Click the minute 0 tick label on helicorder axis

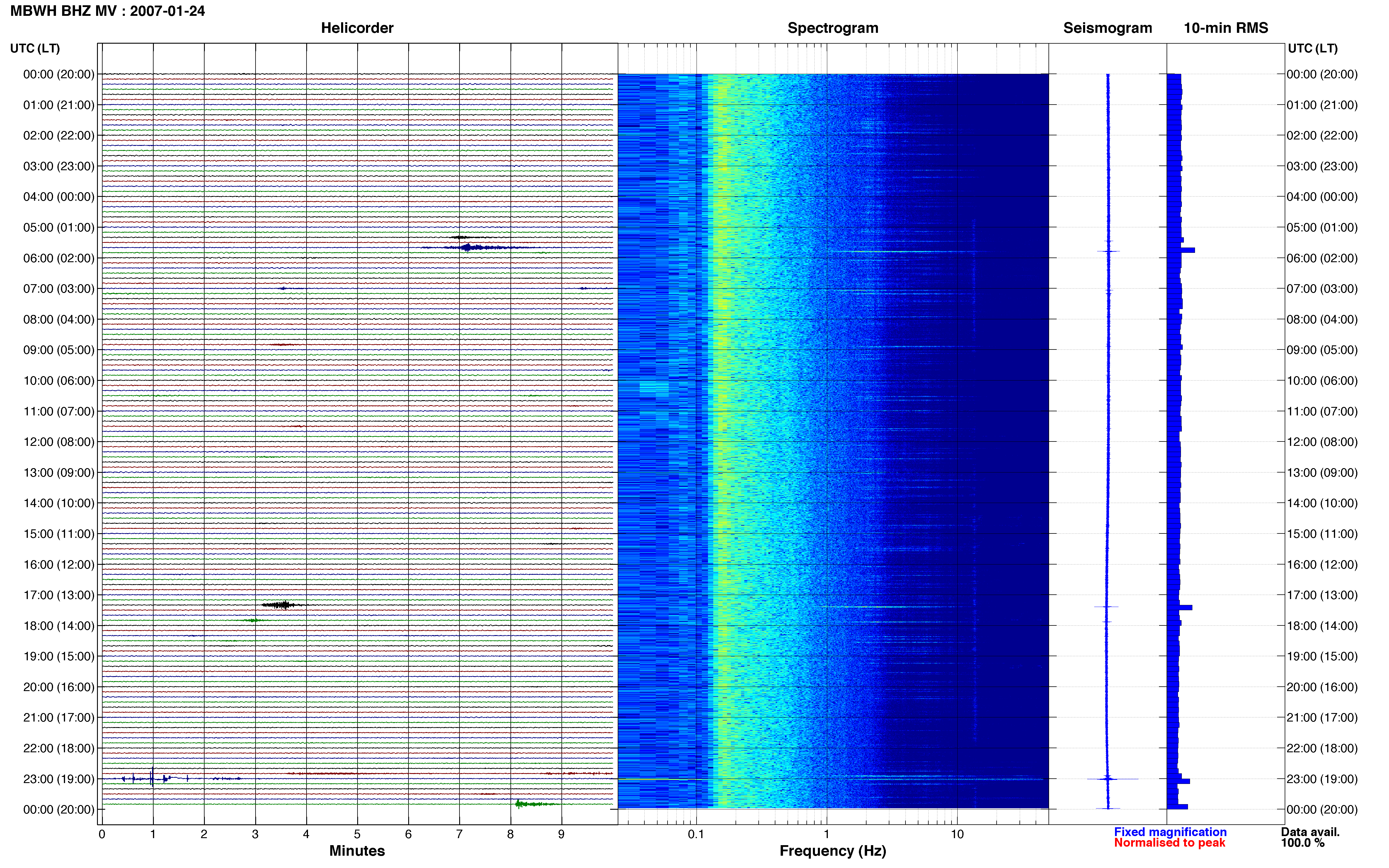102,834
